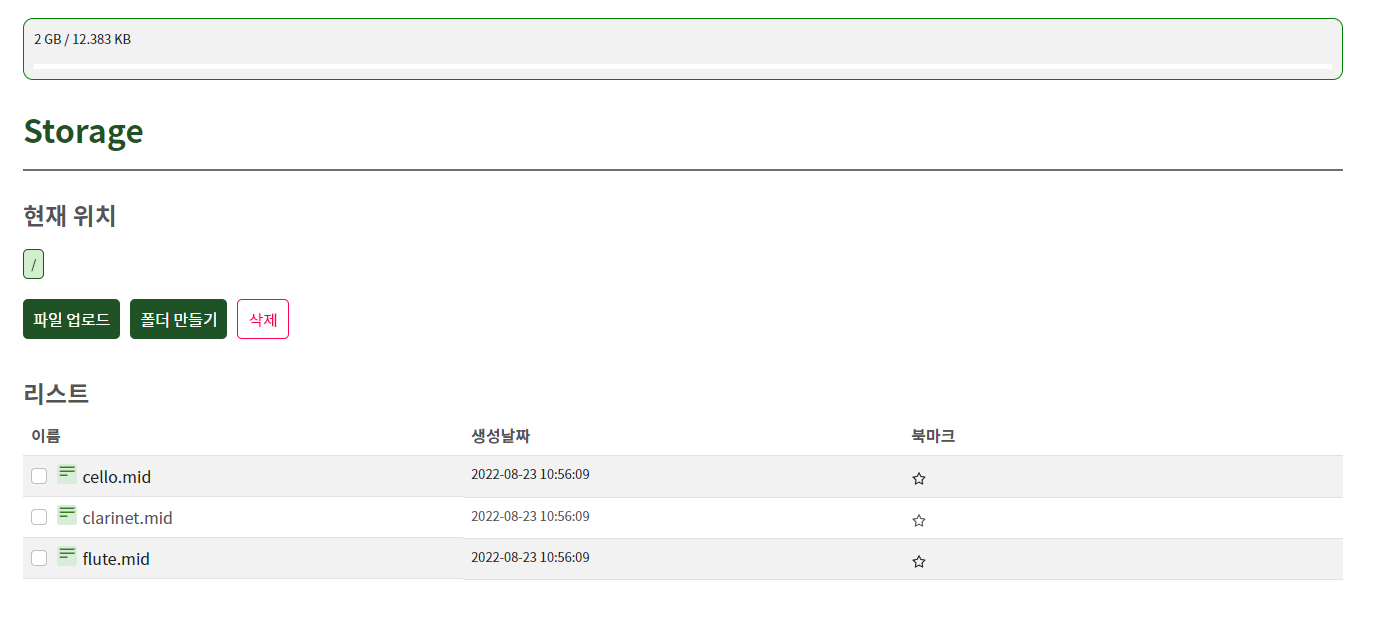Screen dimensions: 1374x639
Task: Click the 리스트 heading
Action: point(56,393)
